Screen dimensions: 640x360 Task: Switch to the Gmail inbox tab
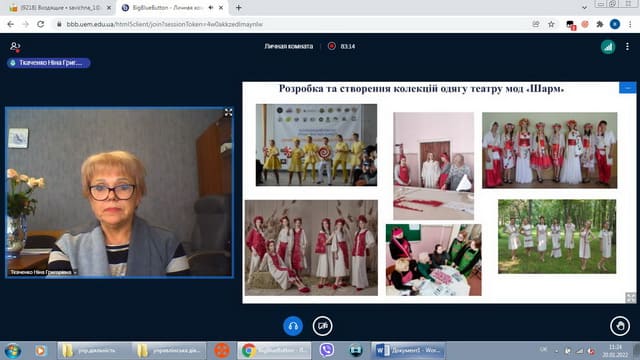point(60,8)
